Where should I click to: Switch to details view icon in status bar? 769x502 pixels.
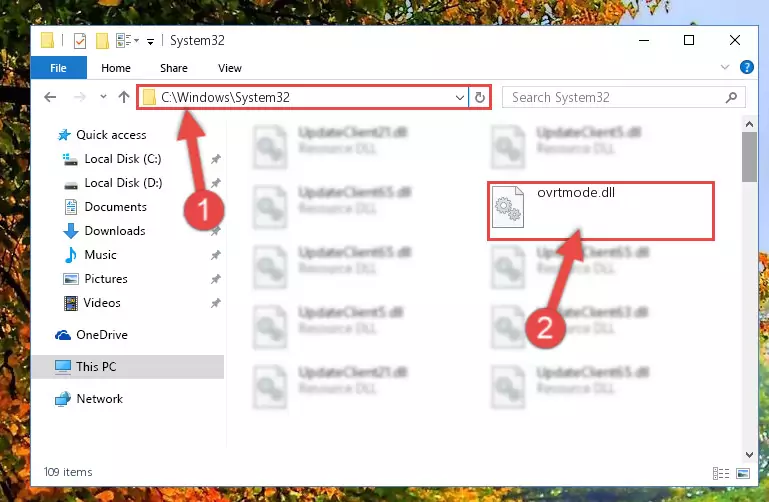click(x=720, y=473)
